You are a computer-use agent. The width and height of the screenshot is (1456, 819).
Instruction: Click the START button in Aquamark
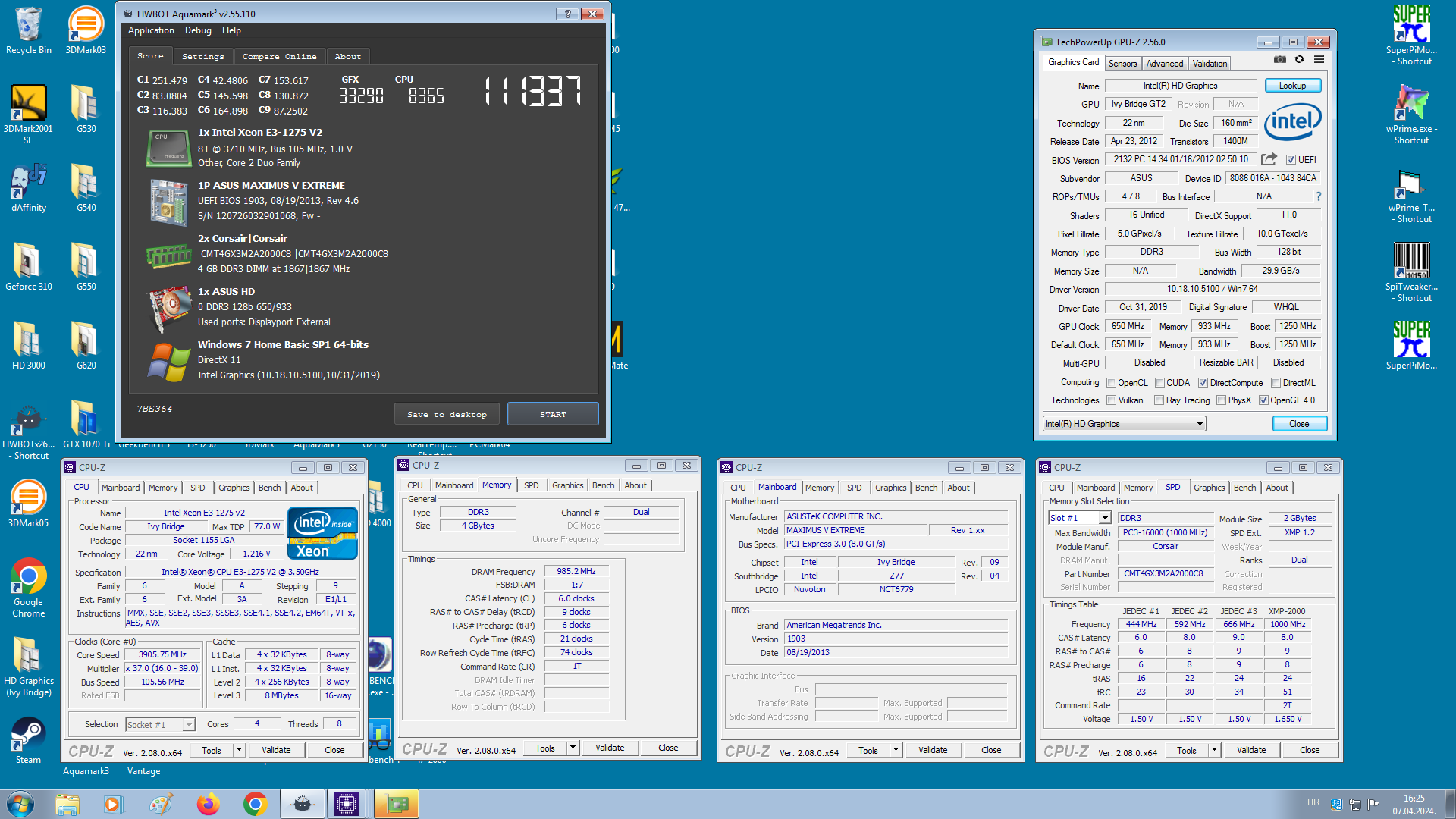click(x=553, y=414)
